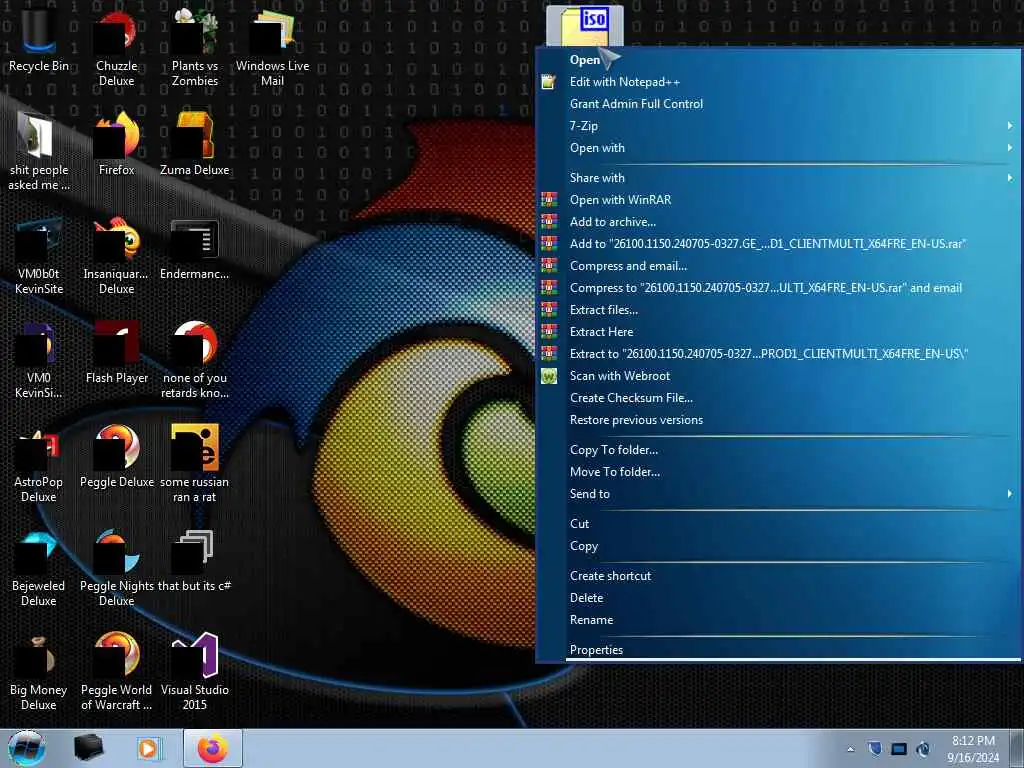Select the Zuma Deluxe desktop icon
1024x768 pixels.
coord(195,144)
